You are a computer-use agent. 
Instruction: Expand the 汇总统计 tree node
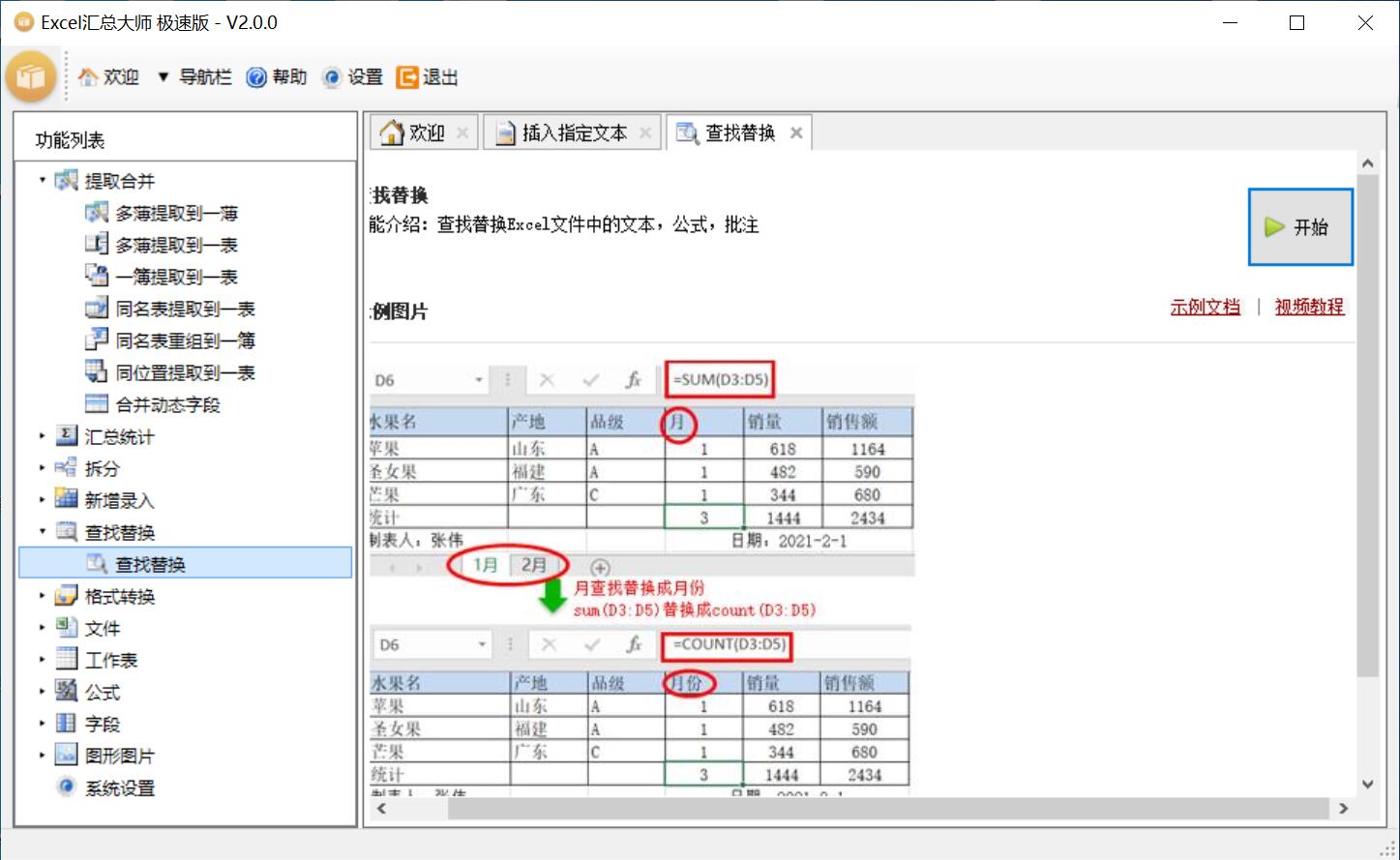43,436
